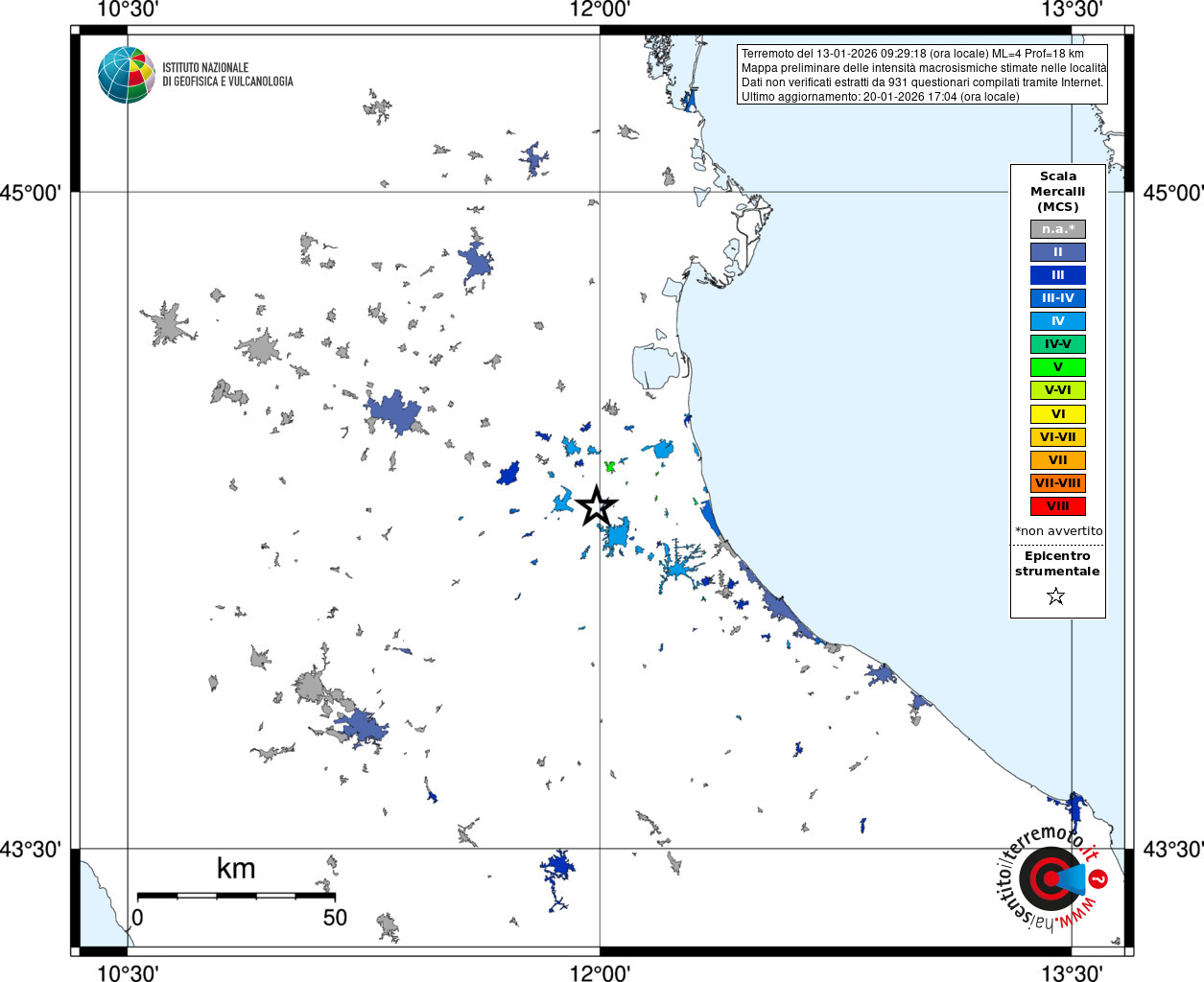The height and width of the screenshot is (982, 1204).
Task: Click the km scale bar
Action: [236, 896]
